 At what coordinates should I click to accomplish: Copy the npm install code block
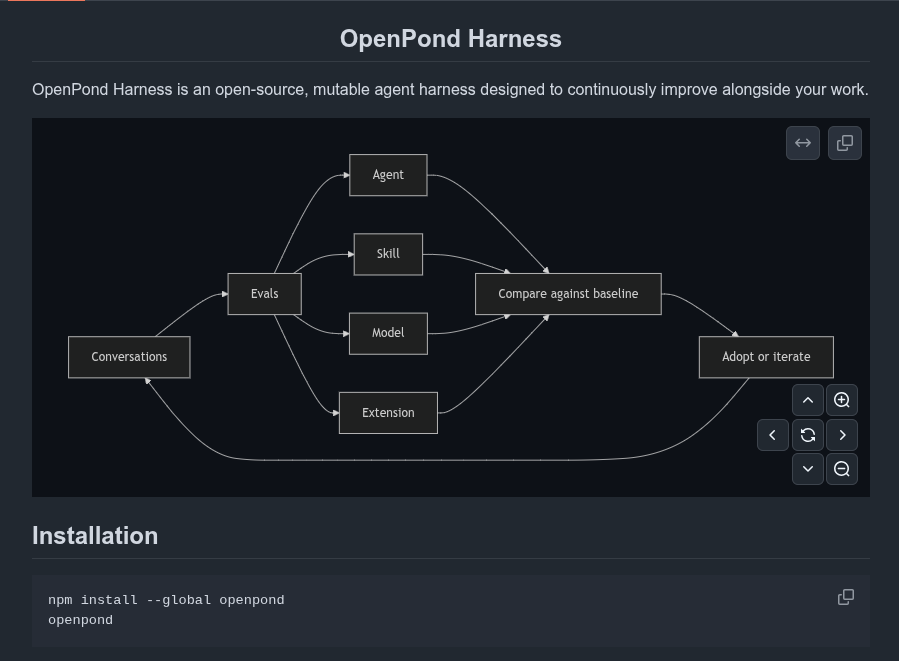tap(846, 597)
